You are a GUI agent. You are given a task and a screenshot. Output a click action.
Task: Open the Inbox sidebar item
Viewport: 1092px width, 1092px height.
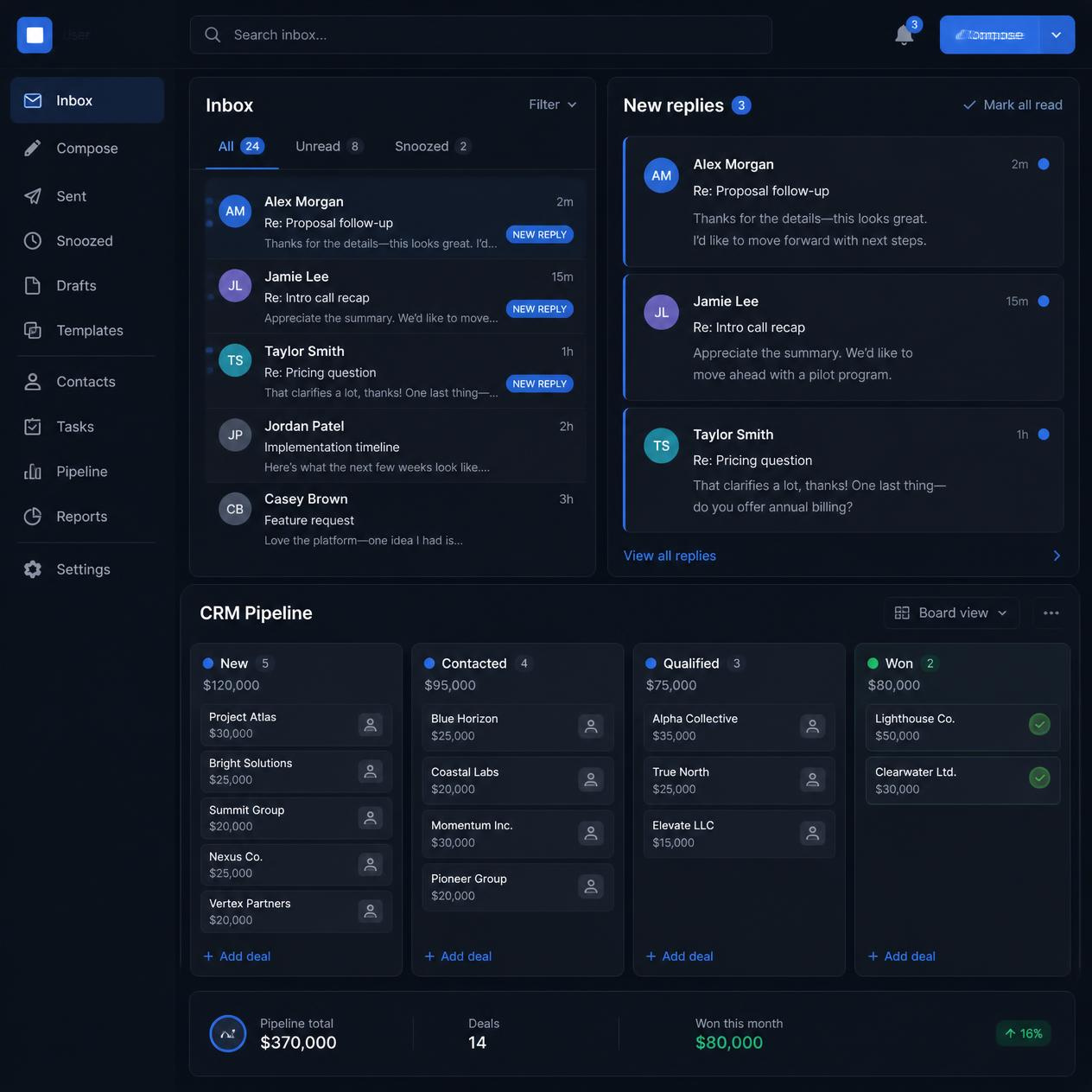pos(87,100)
